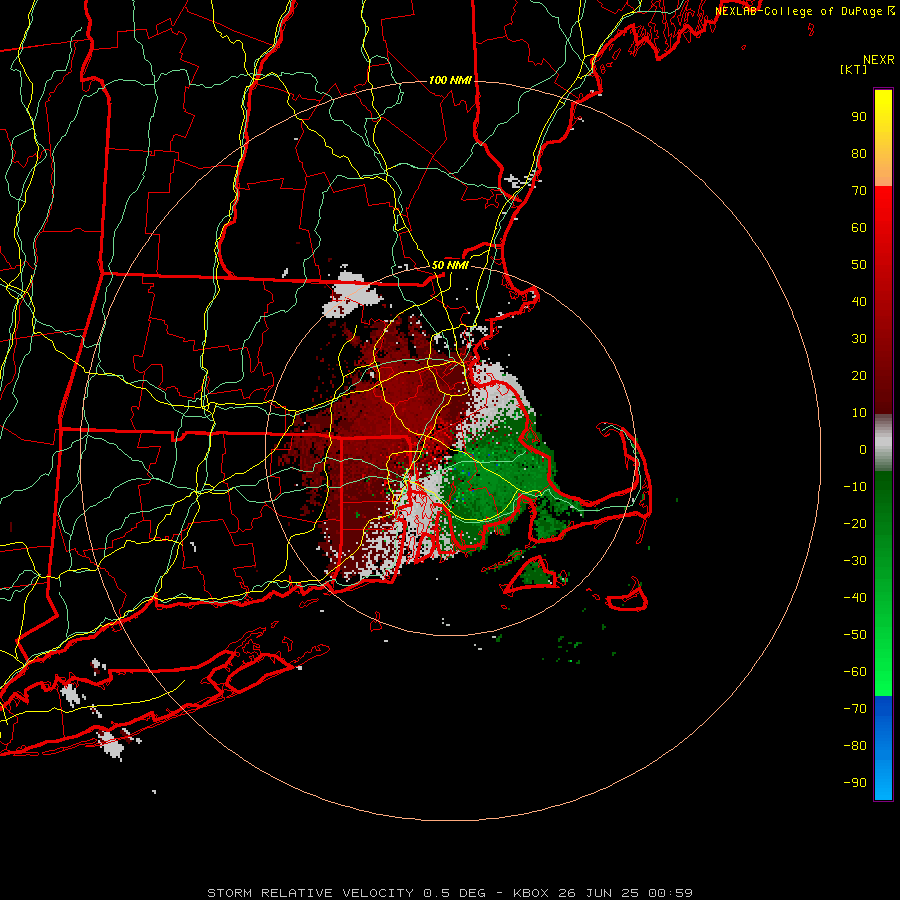This screenshot has width=900, height=900.
Task: Click the 60 value on the velocity scale
Action: (859, 227)
